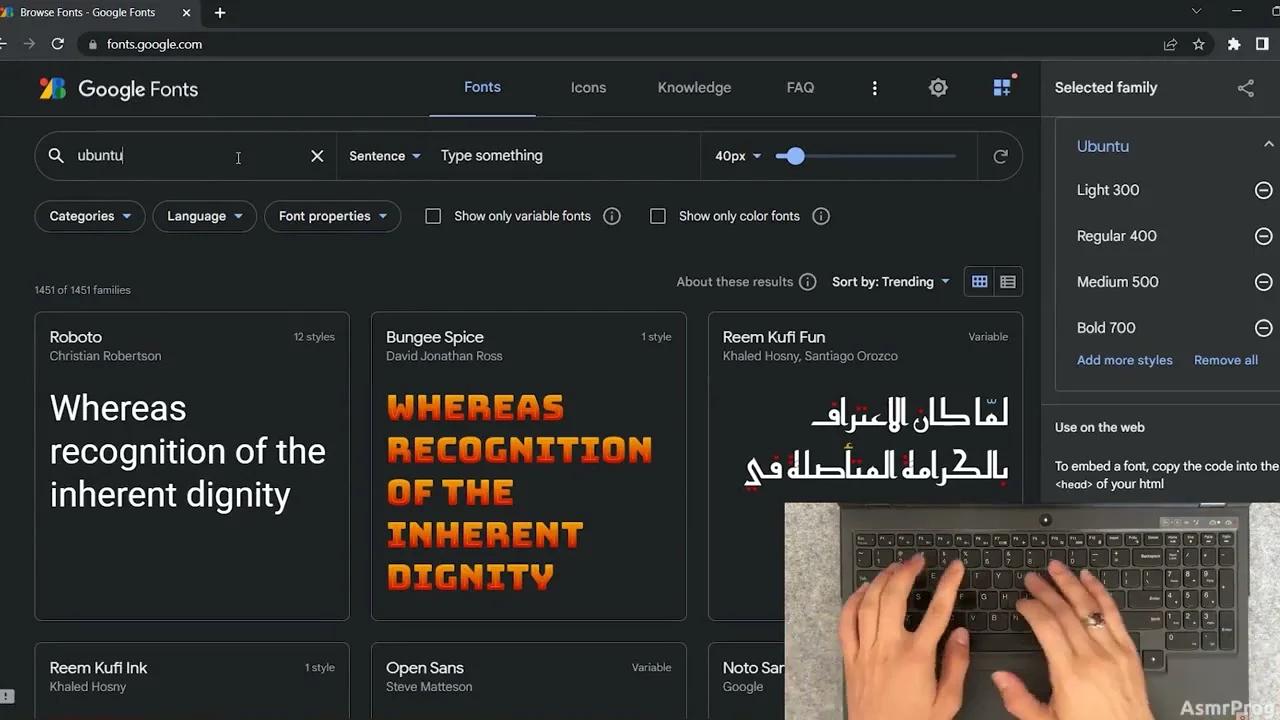The width and height of the screenshot is (1280, 720).
Task: Enable Show only variable fonts checkbox
Action: click(433, 216)
